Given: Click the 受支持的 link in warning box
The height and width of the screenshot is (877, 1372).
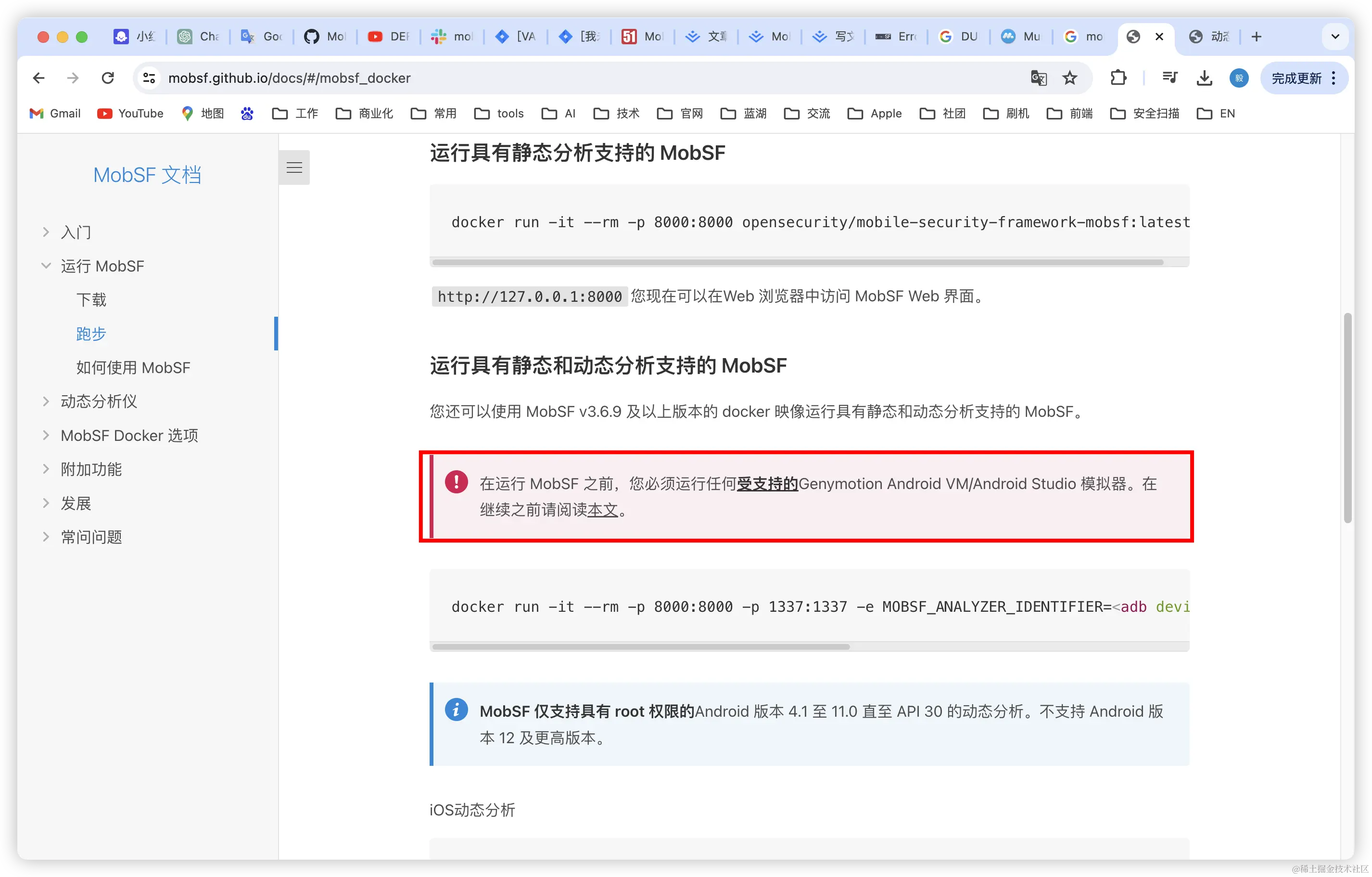Looking at the screenshot, I should tap(767, 484).
